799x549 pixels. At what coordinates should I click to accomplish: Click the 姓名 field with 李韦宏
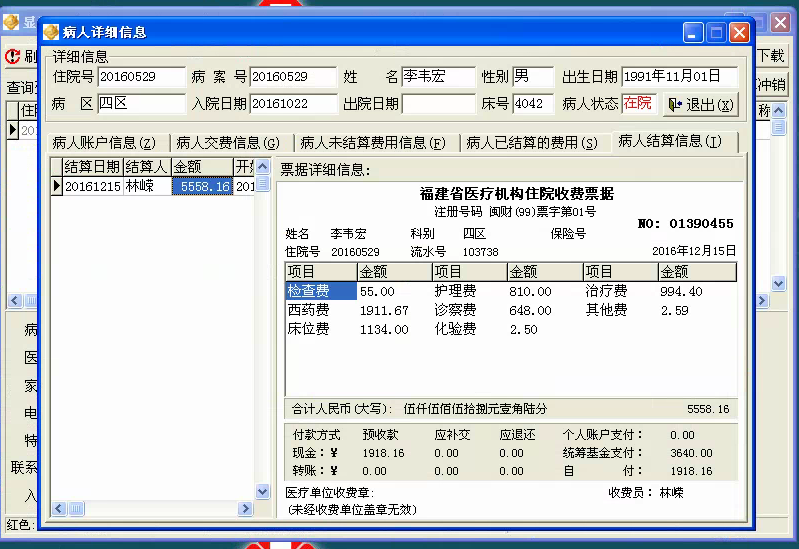tap(438, 77)
